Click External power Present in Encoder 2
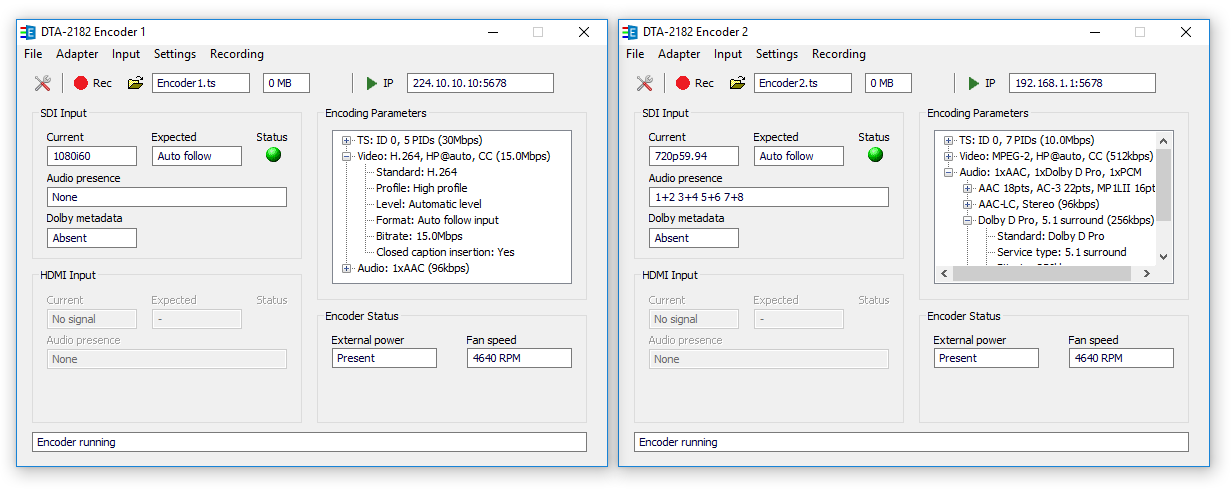Screen dimensions: 1232x490 pos(986,358)
